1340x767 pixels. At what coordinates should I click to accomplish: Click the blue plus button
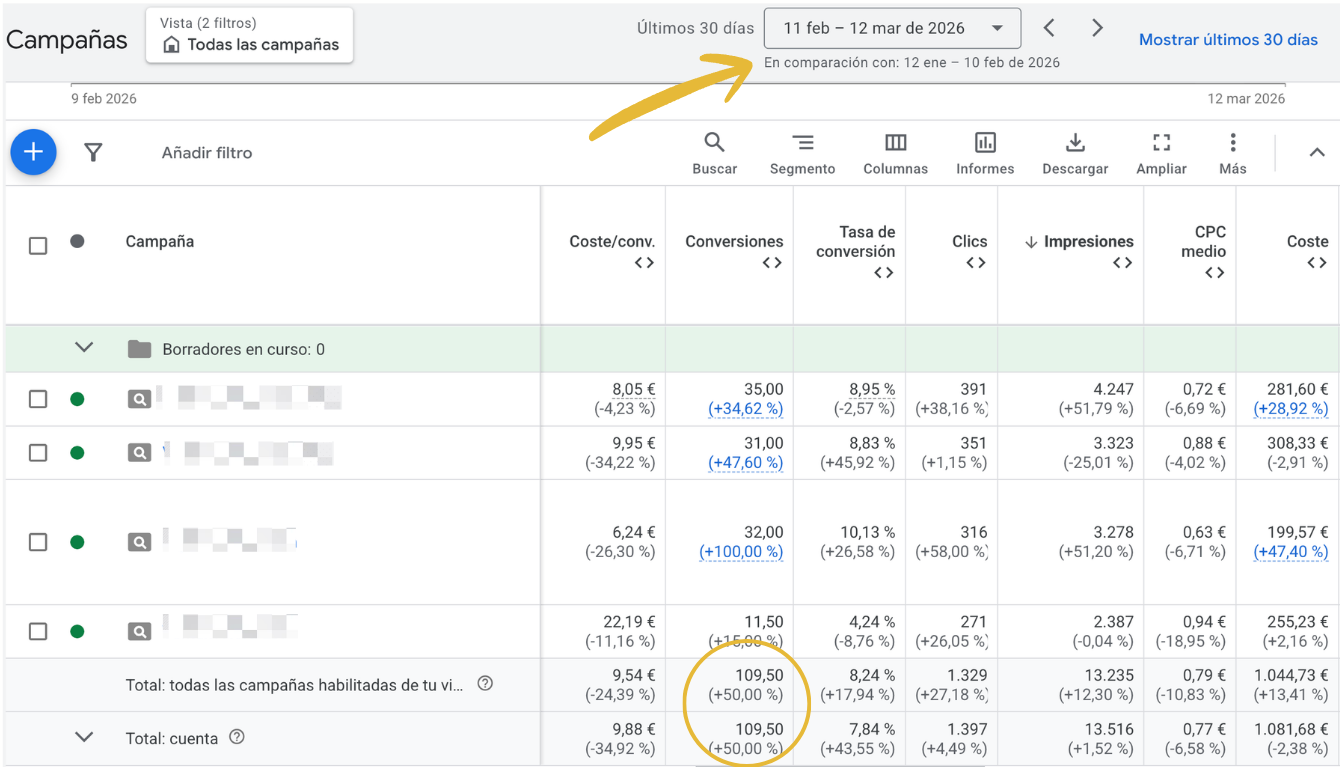(33, 152)
